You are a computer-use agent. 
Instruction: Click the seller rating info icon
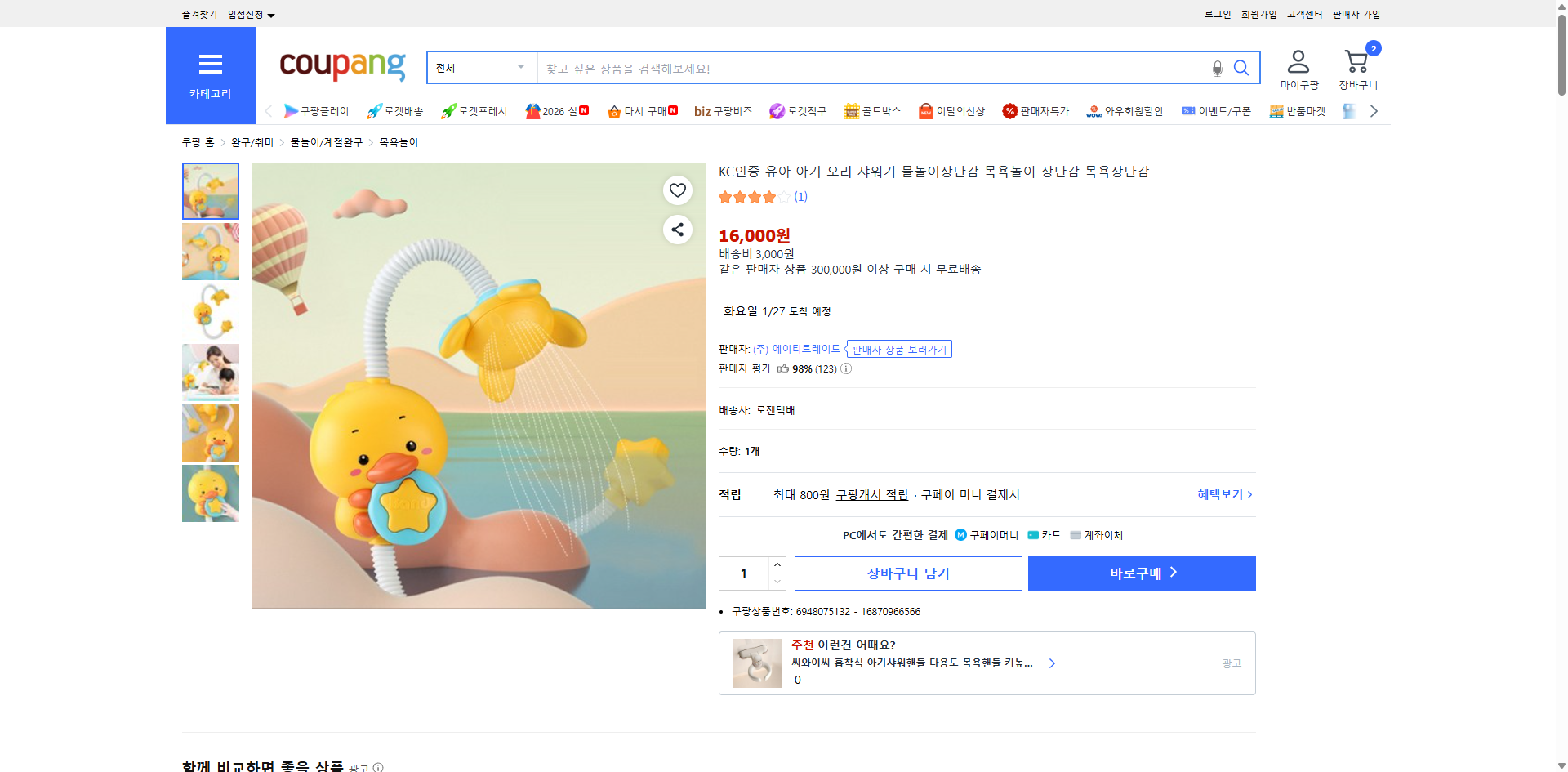coord(846,368)
